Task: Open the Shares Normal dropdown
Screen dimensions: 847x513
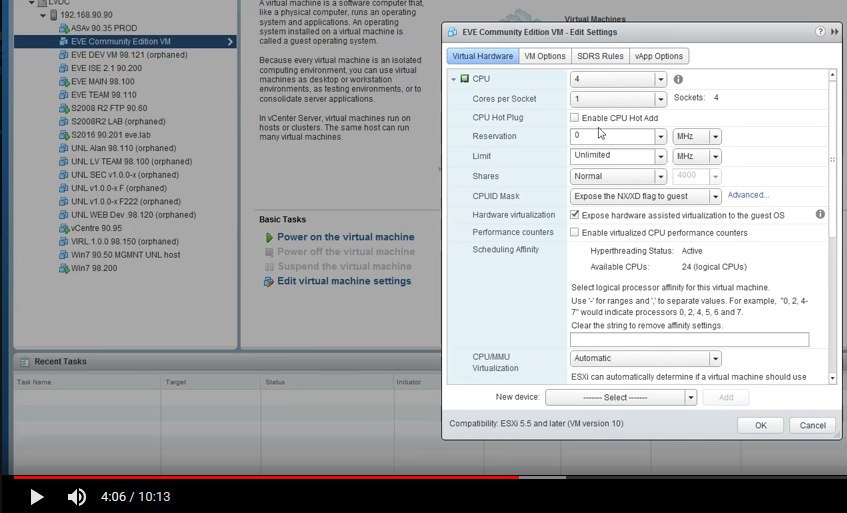Action: pyautogui.click(x=660, y=177)
